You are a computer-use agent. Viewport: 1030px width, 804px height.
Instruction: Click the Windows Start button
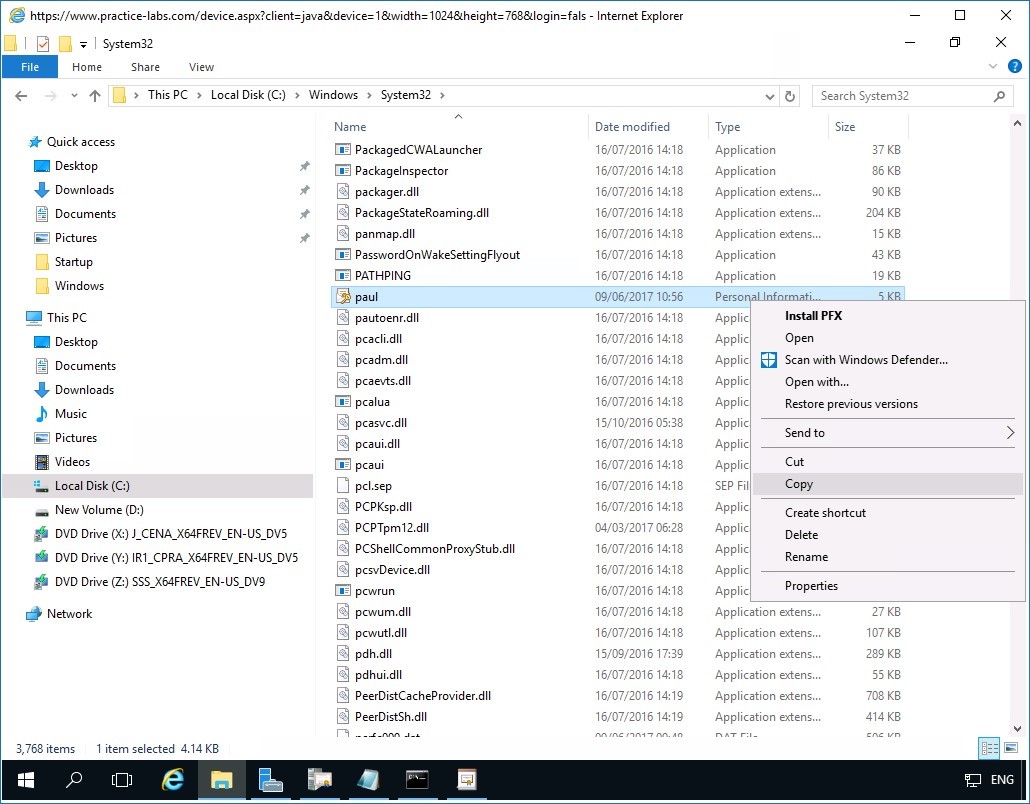tap(26, 780)
